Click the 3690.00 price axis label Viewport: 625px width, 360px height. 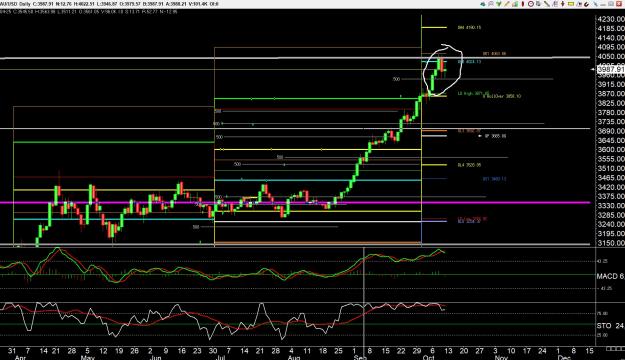611,131
